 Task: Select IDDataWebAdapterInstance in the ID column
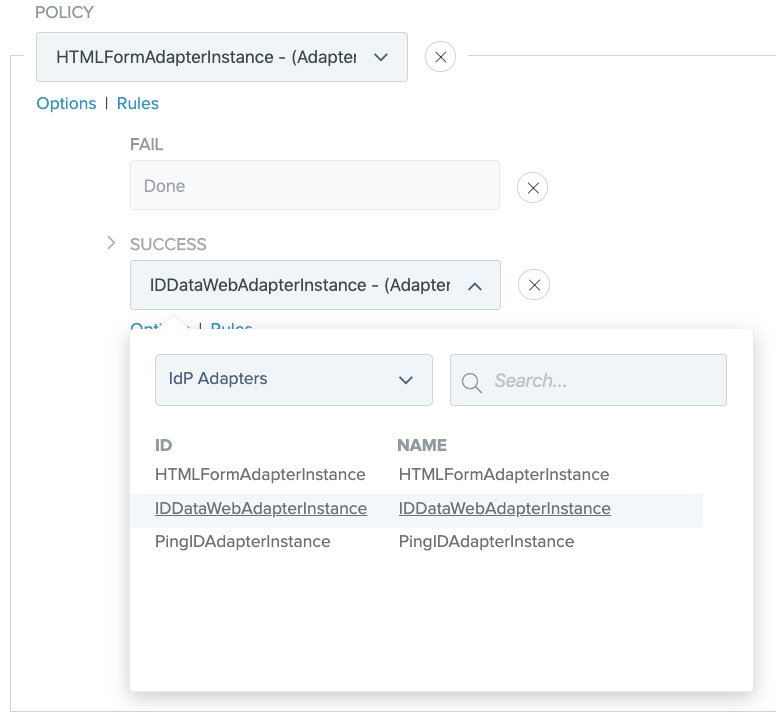260,508
